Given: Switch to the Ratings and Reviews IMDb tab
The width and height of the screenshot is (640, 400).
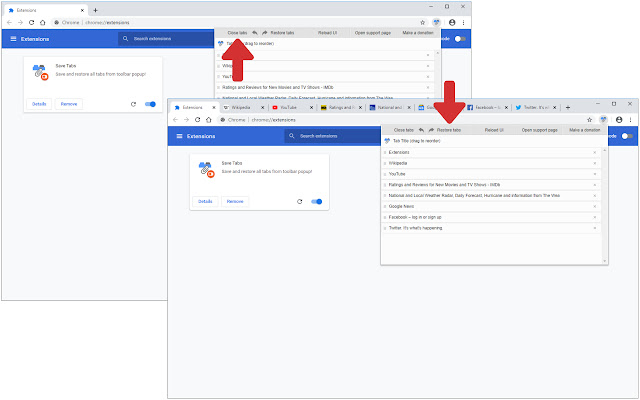Looking at the screenshot, I should (x=342, y=107).
